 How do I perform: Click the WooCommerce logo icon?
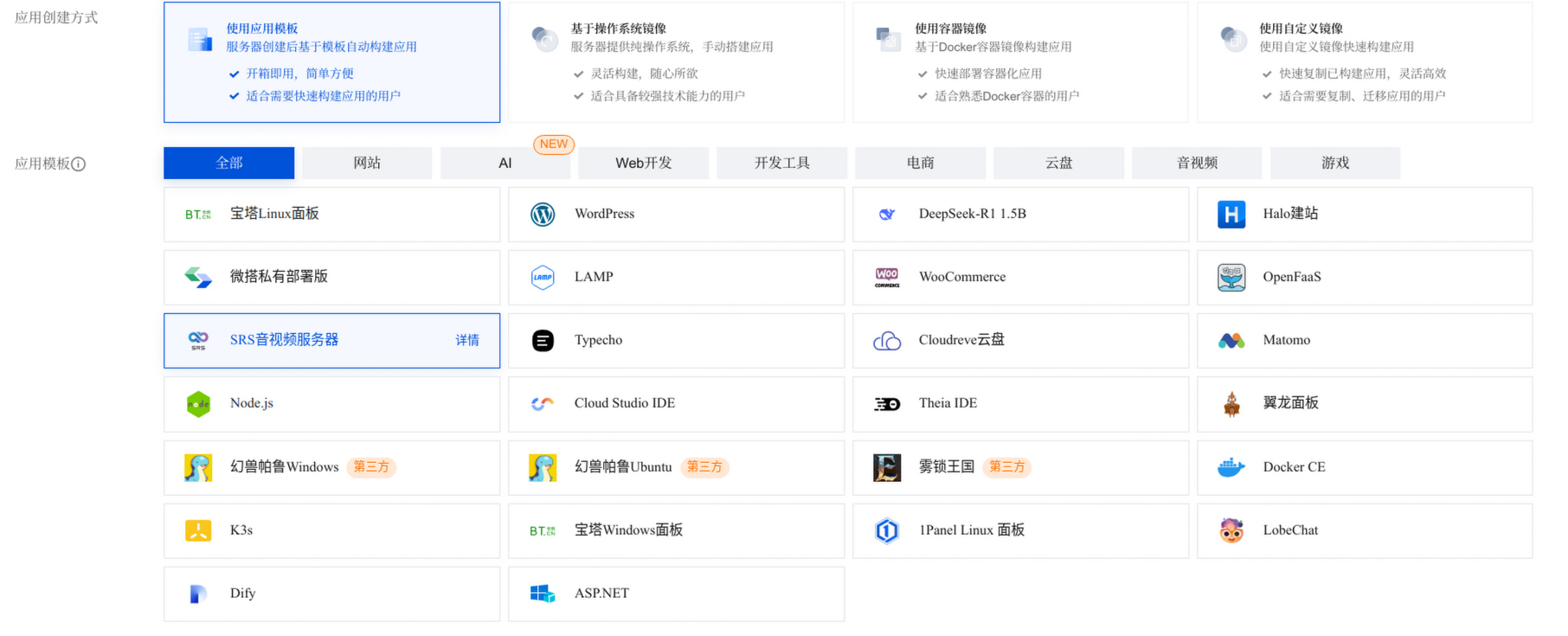coord(887,277)
